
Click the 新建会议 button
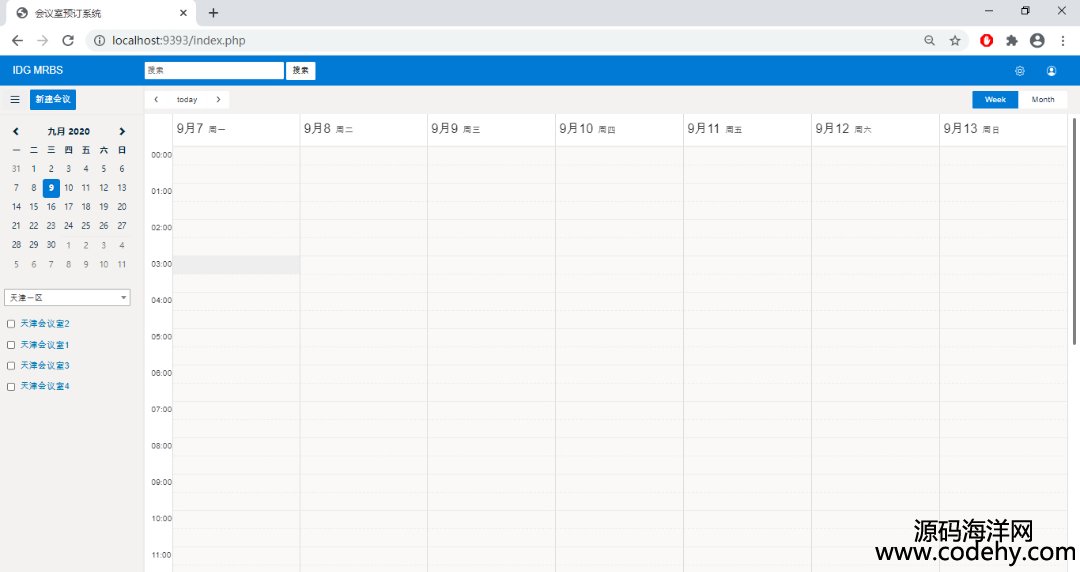coord(53,100)
